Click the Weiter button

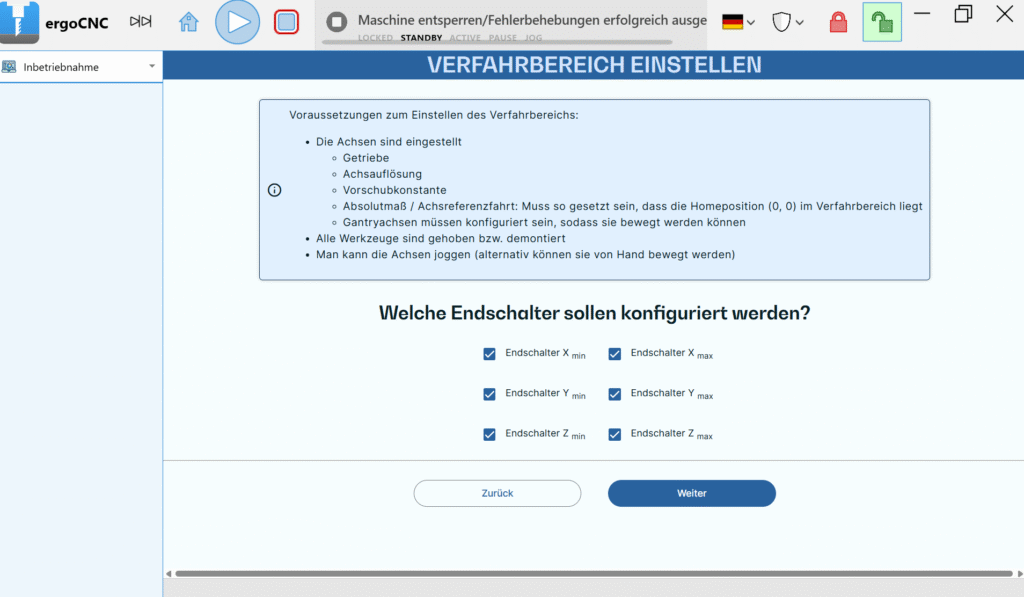pyautogui.click(x=691, y=493)
